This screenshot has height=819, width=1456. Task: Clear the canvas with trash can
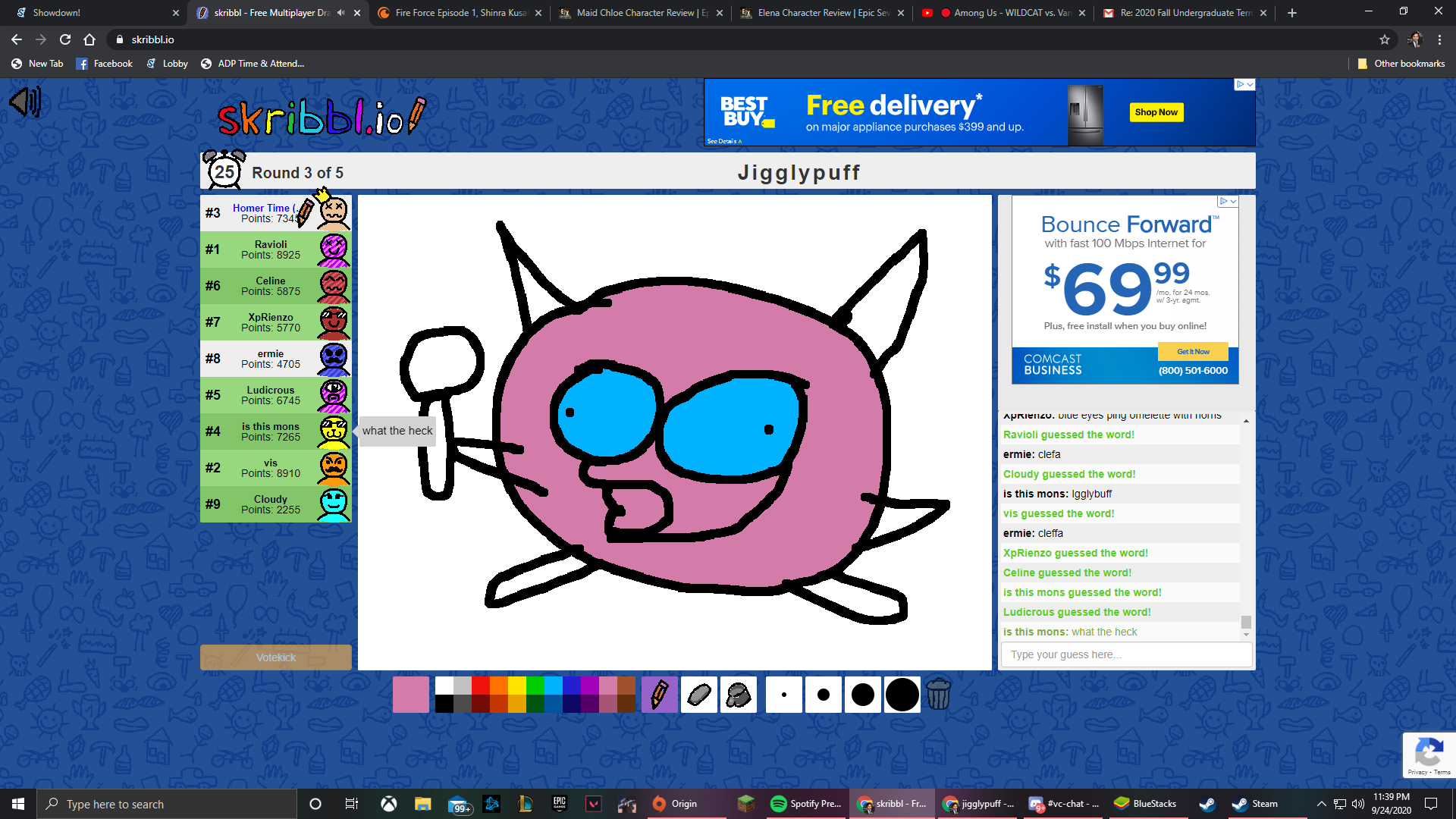[938, 695]
